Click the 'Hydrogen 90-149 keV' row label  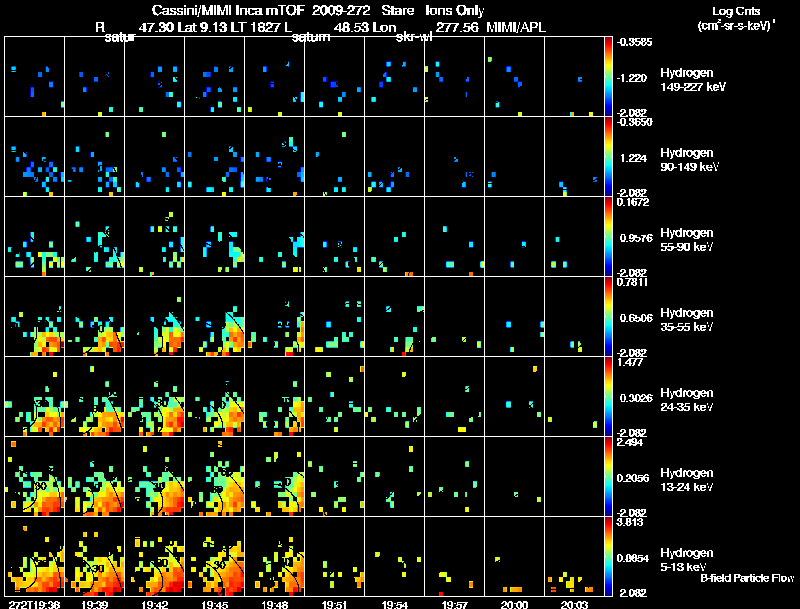tap(690, 160)
